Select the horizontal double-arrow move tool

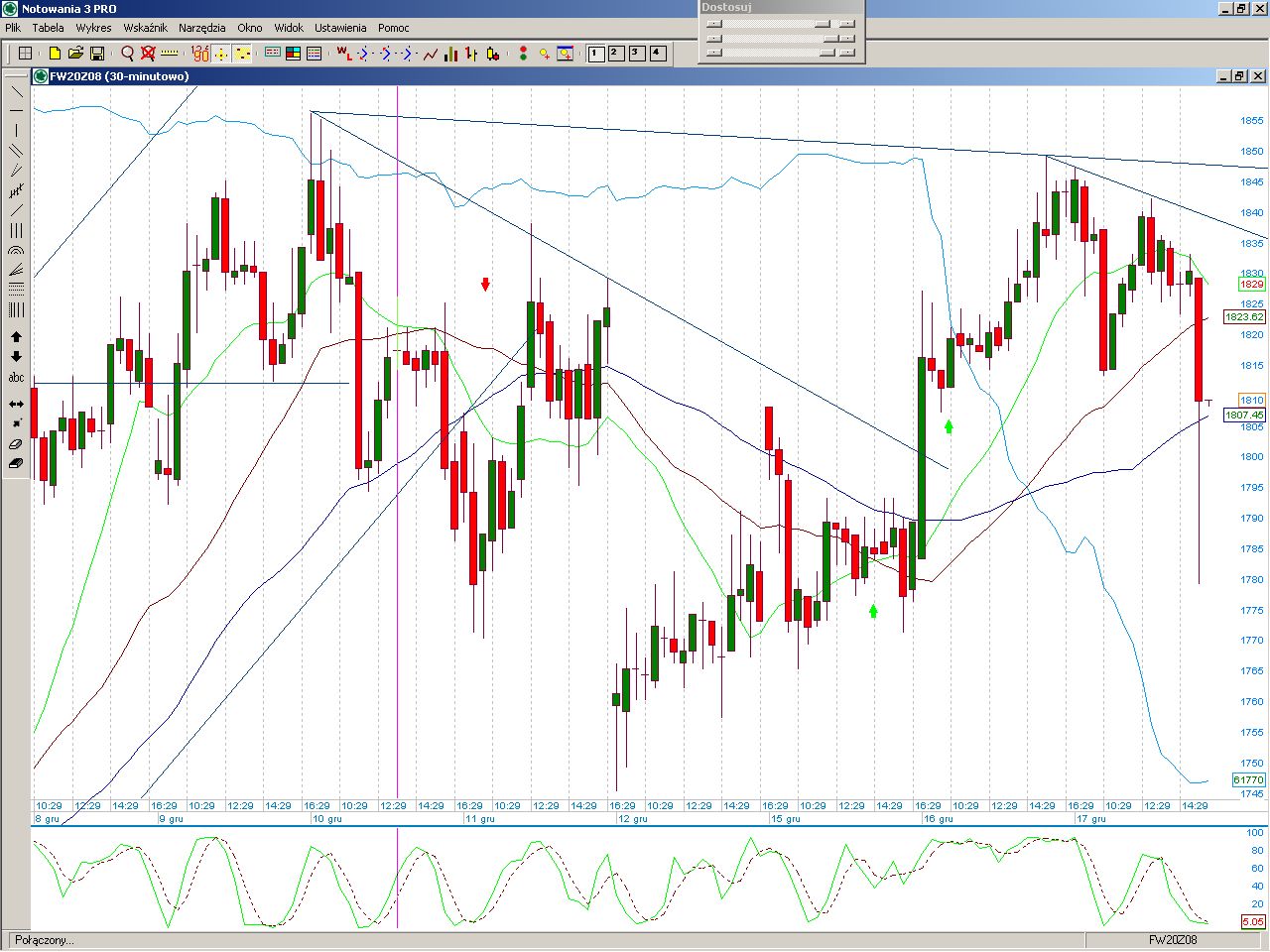(x=17, y=404)
